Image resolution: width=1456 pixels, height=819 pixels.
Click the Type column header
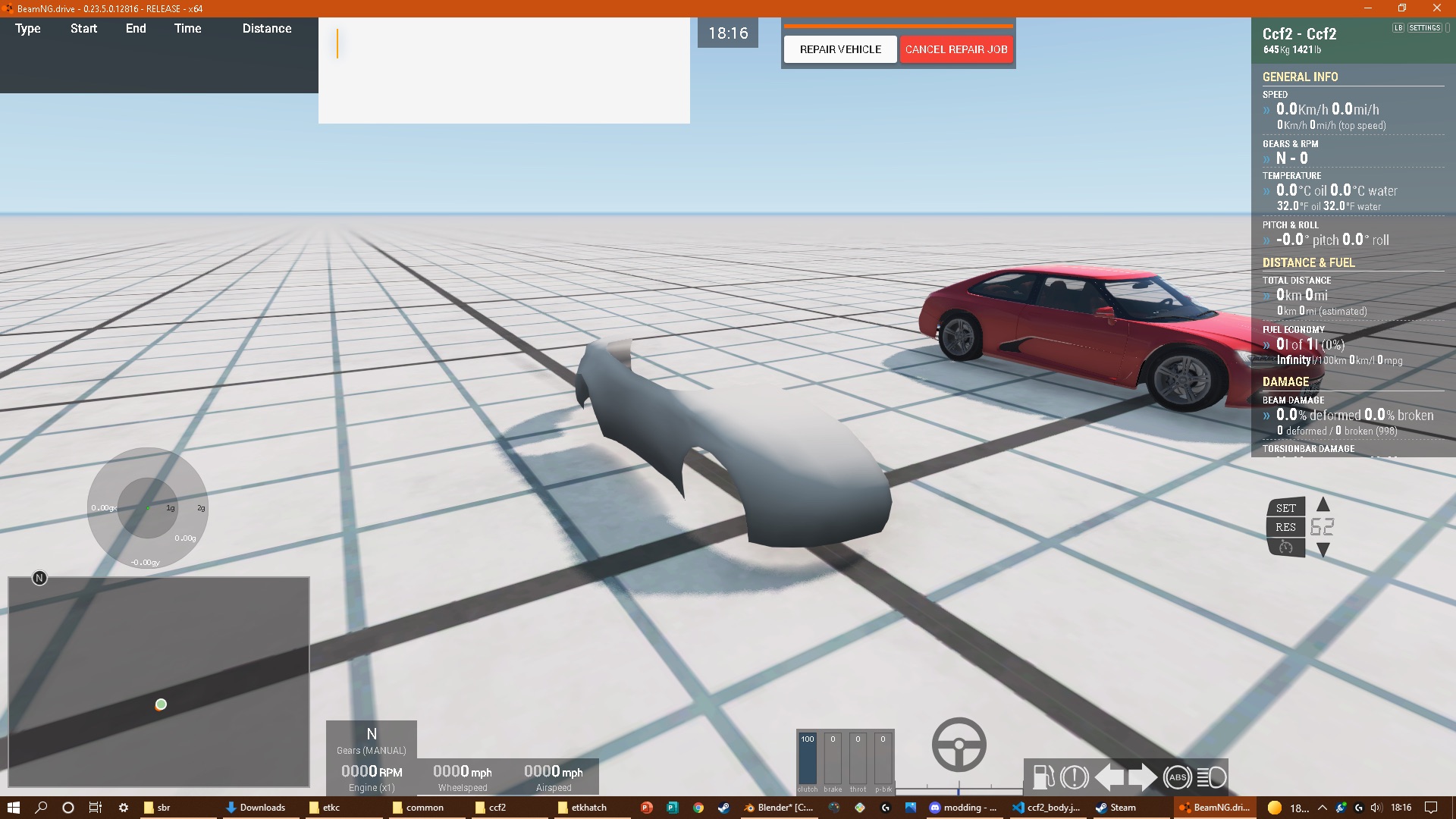(x=28, y=29)
